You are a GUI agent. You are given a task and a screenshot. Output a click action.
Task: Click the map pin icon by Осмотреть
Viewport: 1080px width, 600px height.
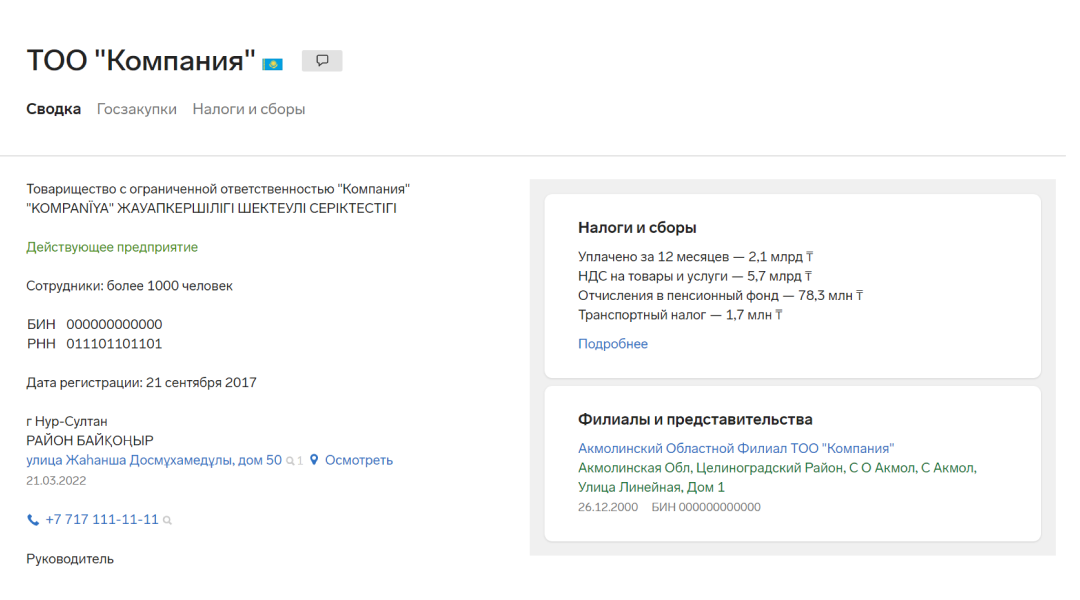click(x=314, y=461)
